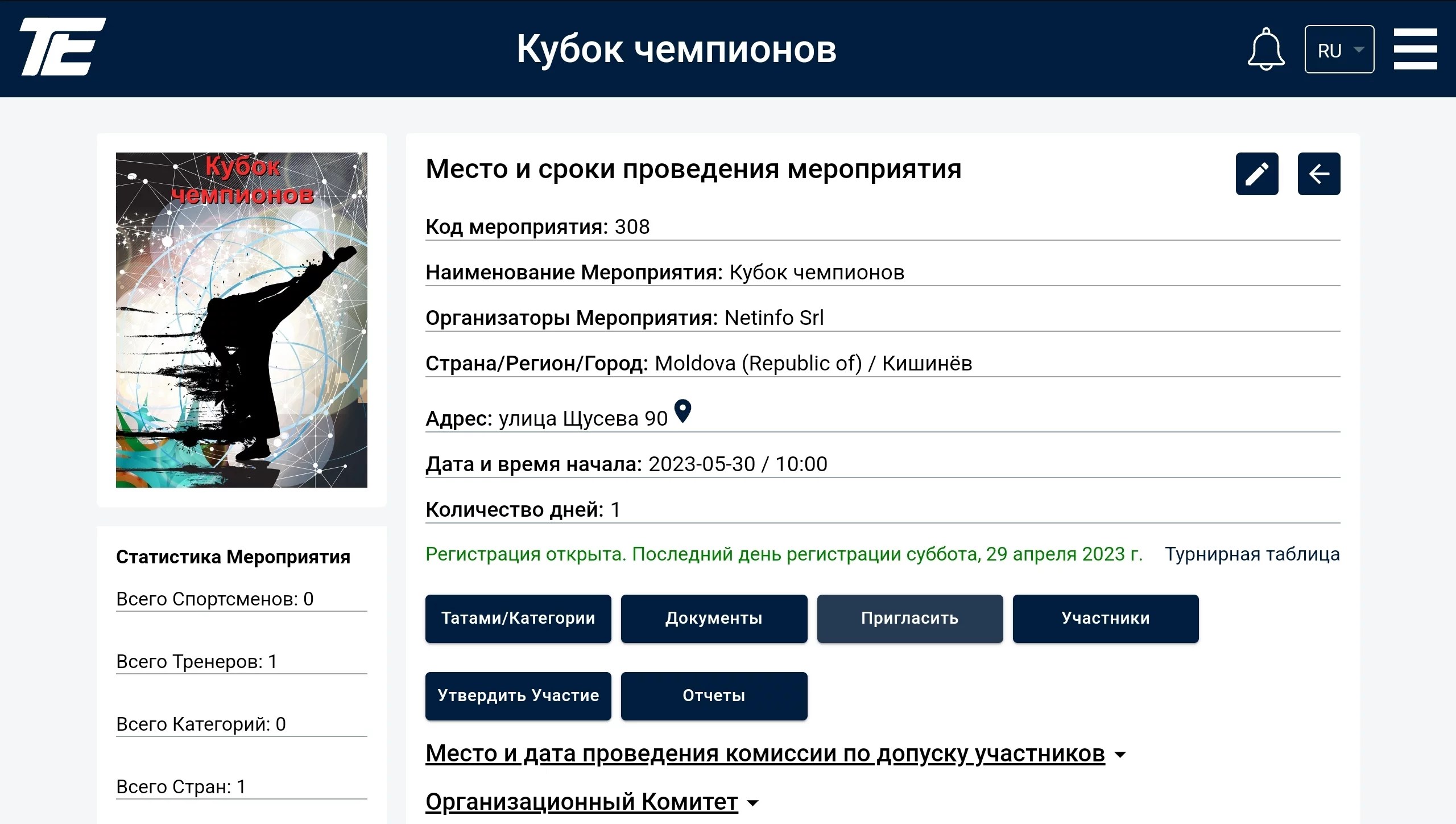The width and height of the screenshot is (1456, 824).
Task: Open the RU language dropdown
Action: 1339,50
